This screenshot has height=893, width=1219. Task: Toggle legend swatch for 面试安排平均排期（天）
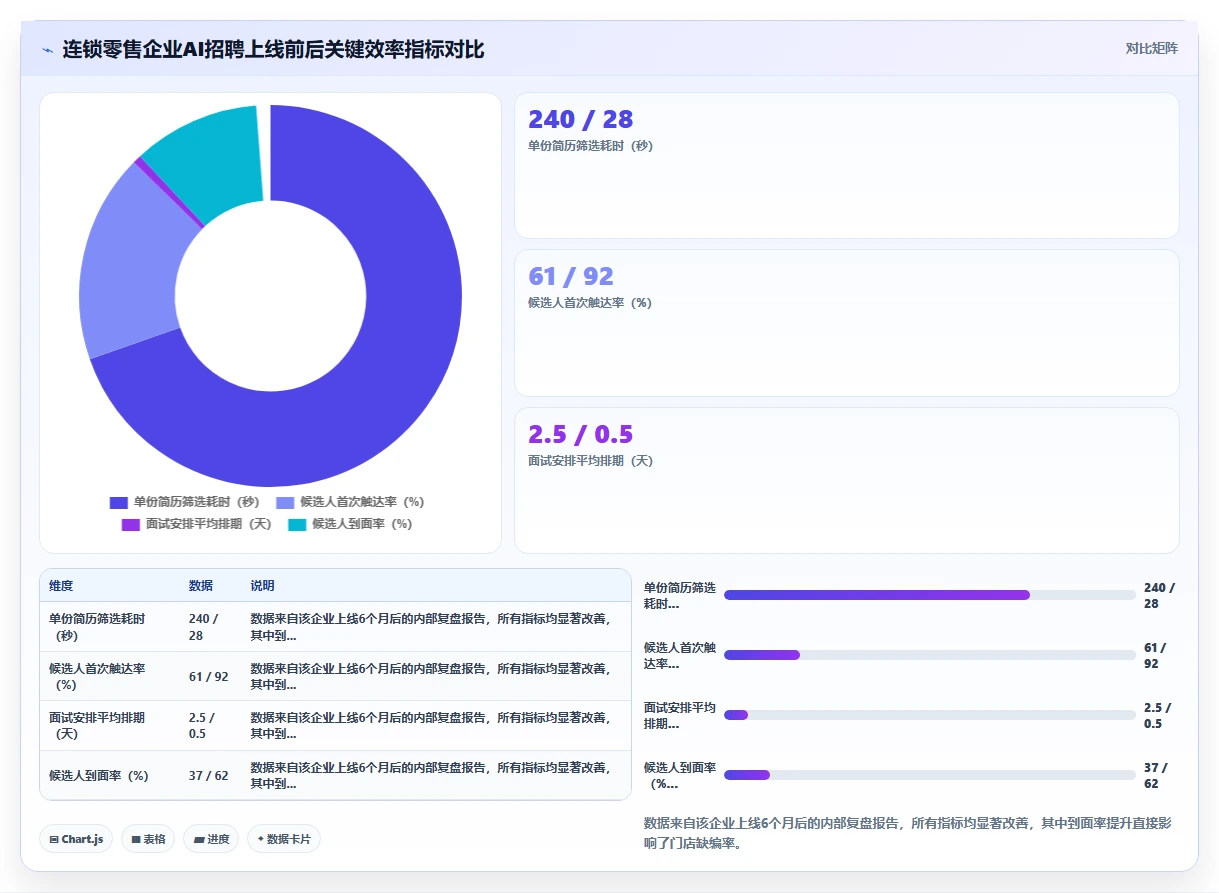tap(130, 524)
